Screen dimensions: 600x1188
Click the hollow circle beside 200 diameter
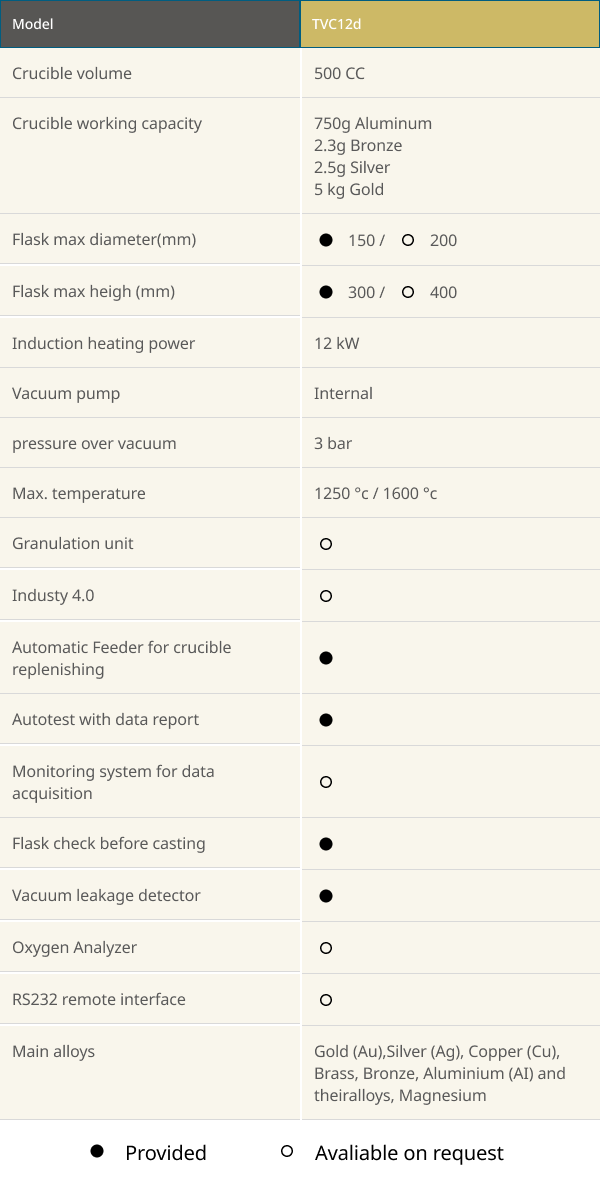tap(408, 240)
